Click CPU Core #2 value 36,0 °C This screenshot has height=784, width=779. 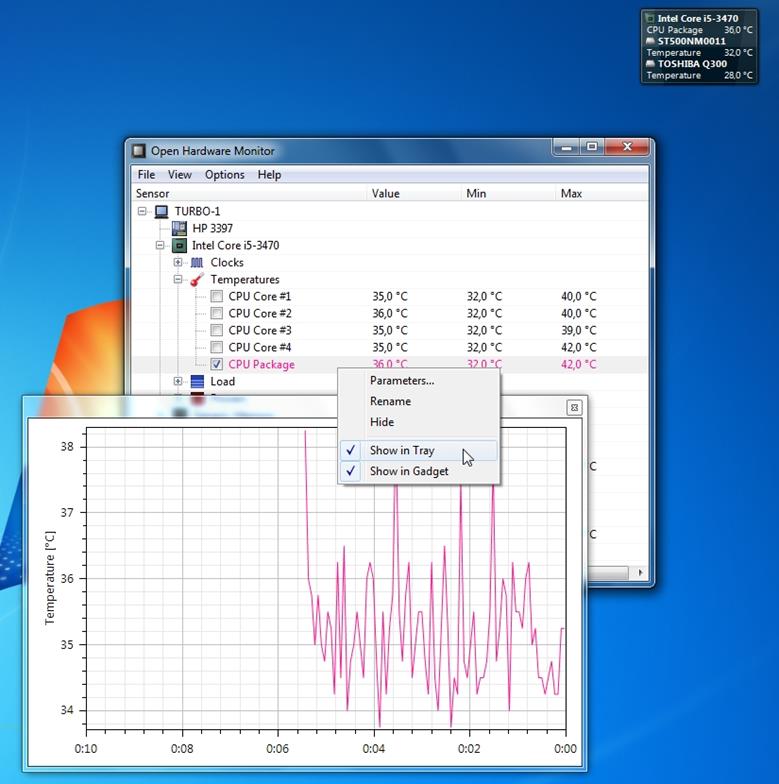(390, 314)
